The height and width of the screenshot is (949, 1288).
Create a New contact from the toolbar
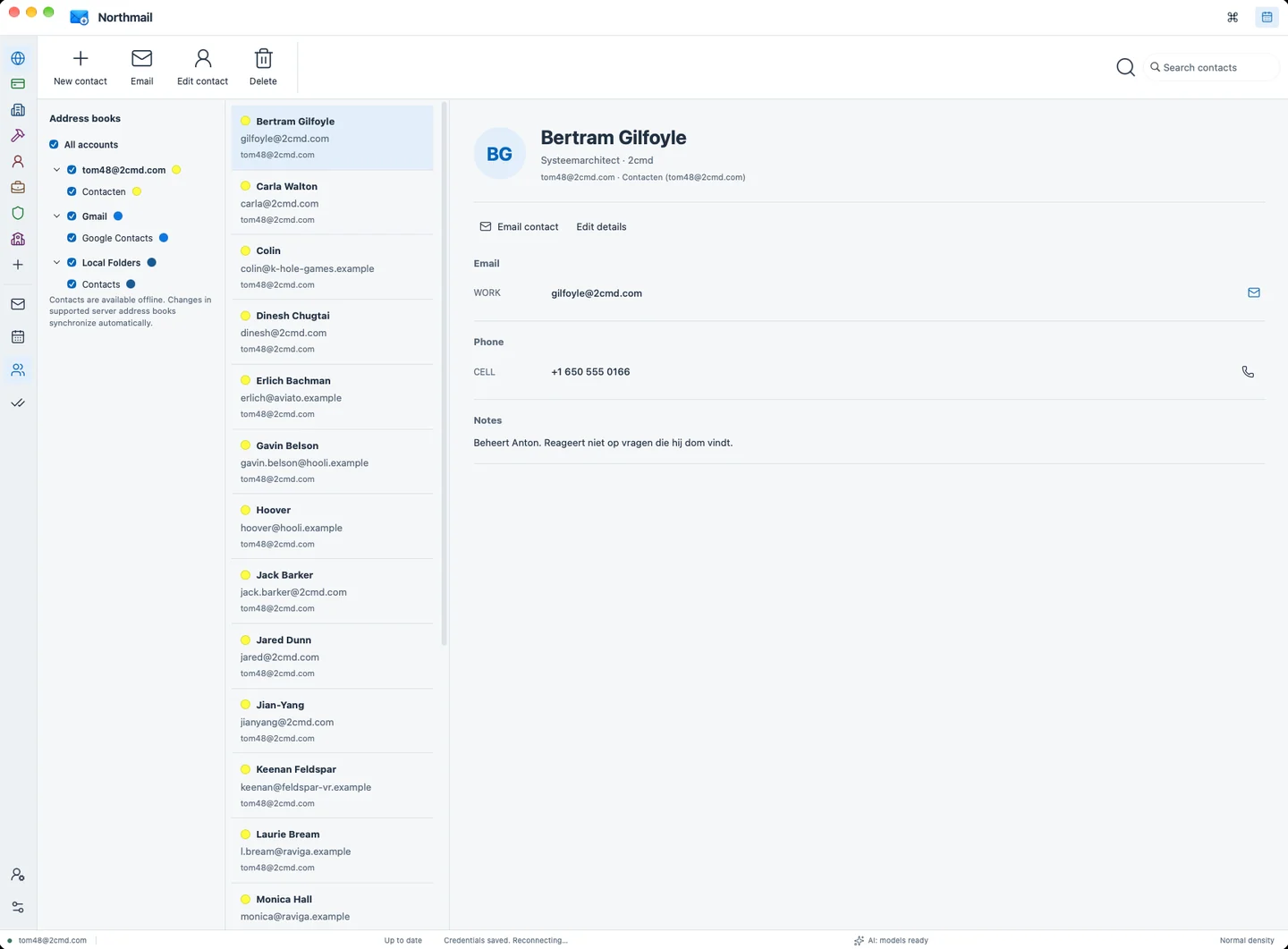[x=80, y=68]
